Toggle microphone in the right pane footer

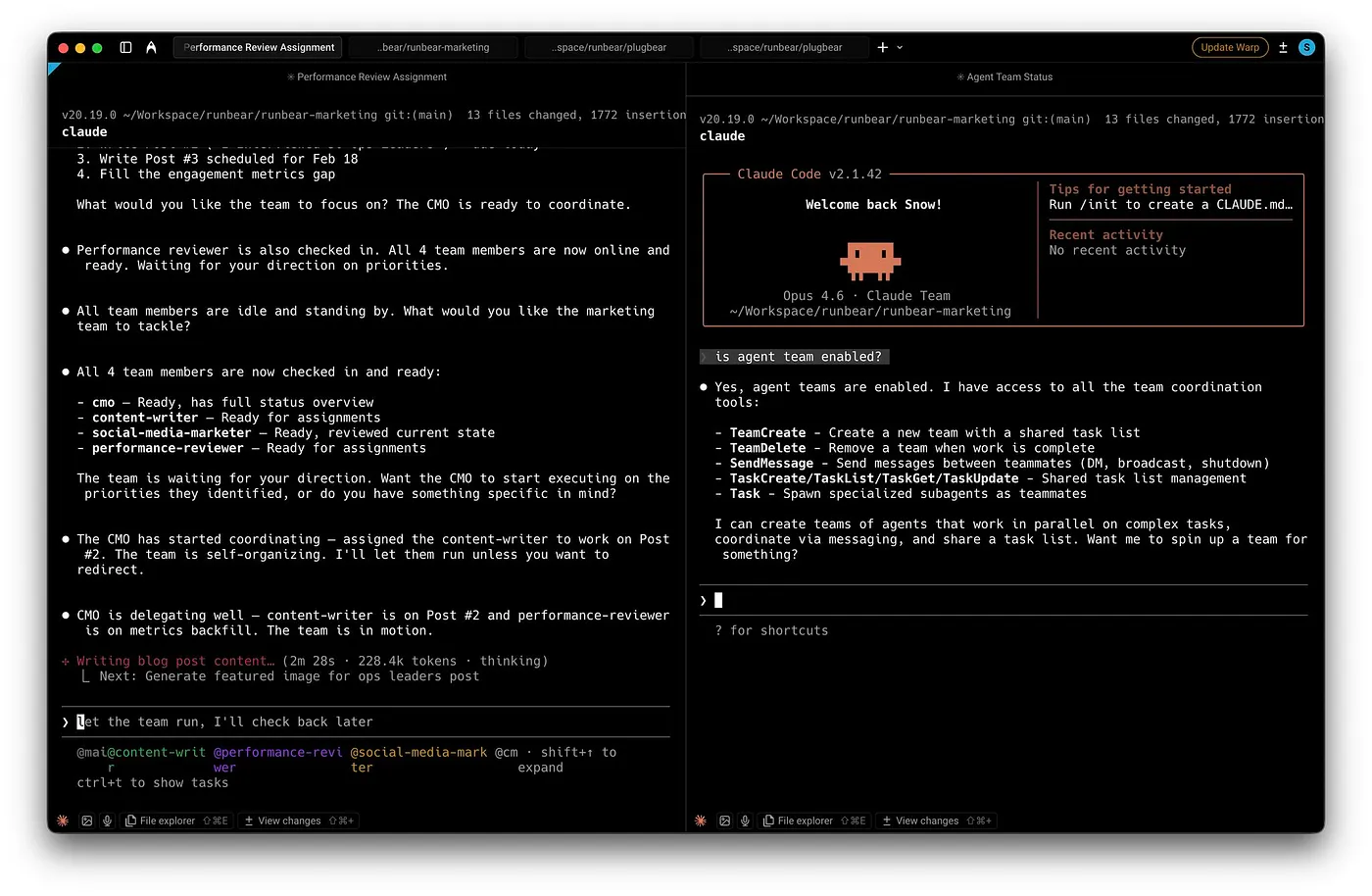(745, 821)
